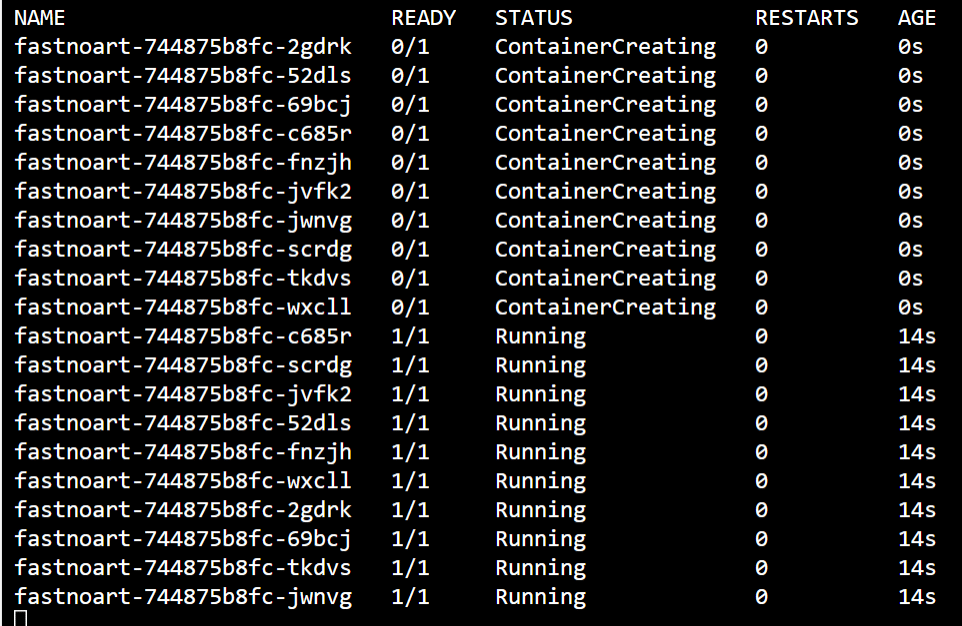Click ContainerCreating status of pod 69bcj

(605, 104)
